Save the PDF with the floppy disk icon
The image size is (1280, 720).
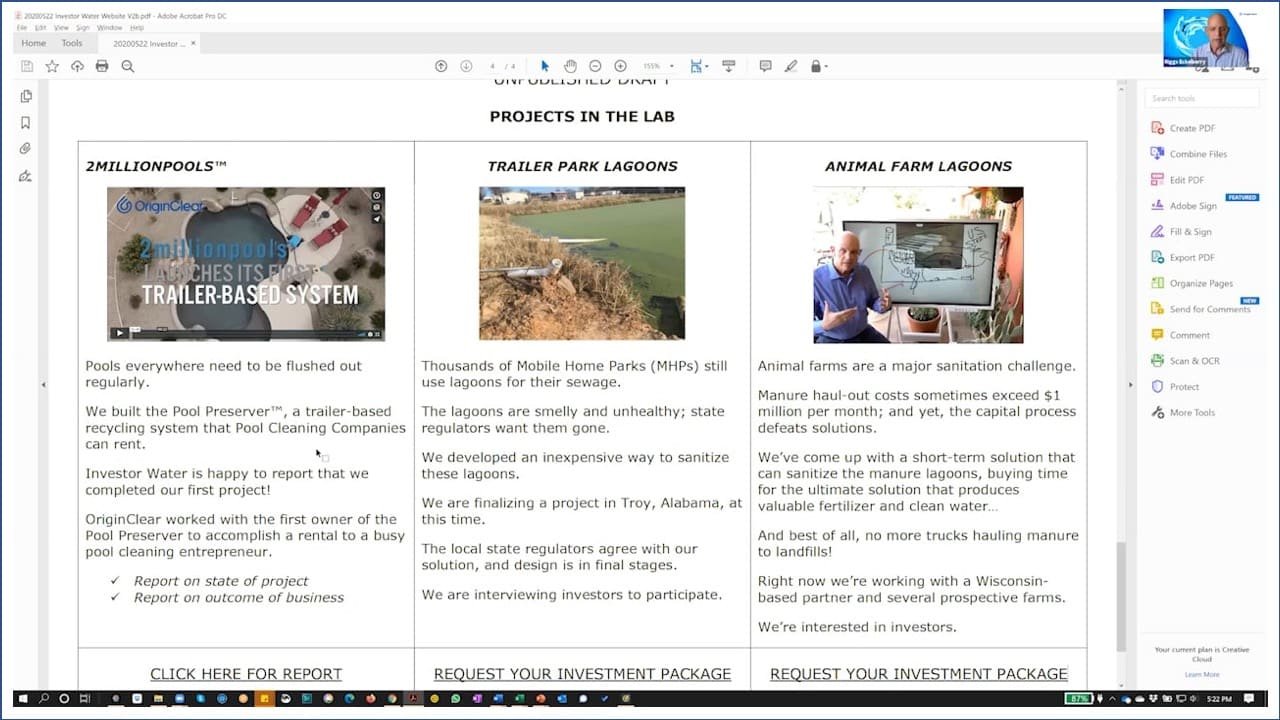point(27,66)
